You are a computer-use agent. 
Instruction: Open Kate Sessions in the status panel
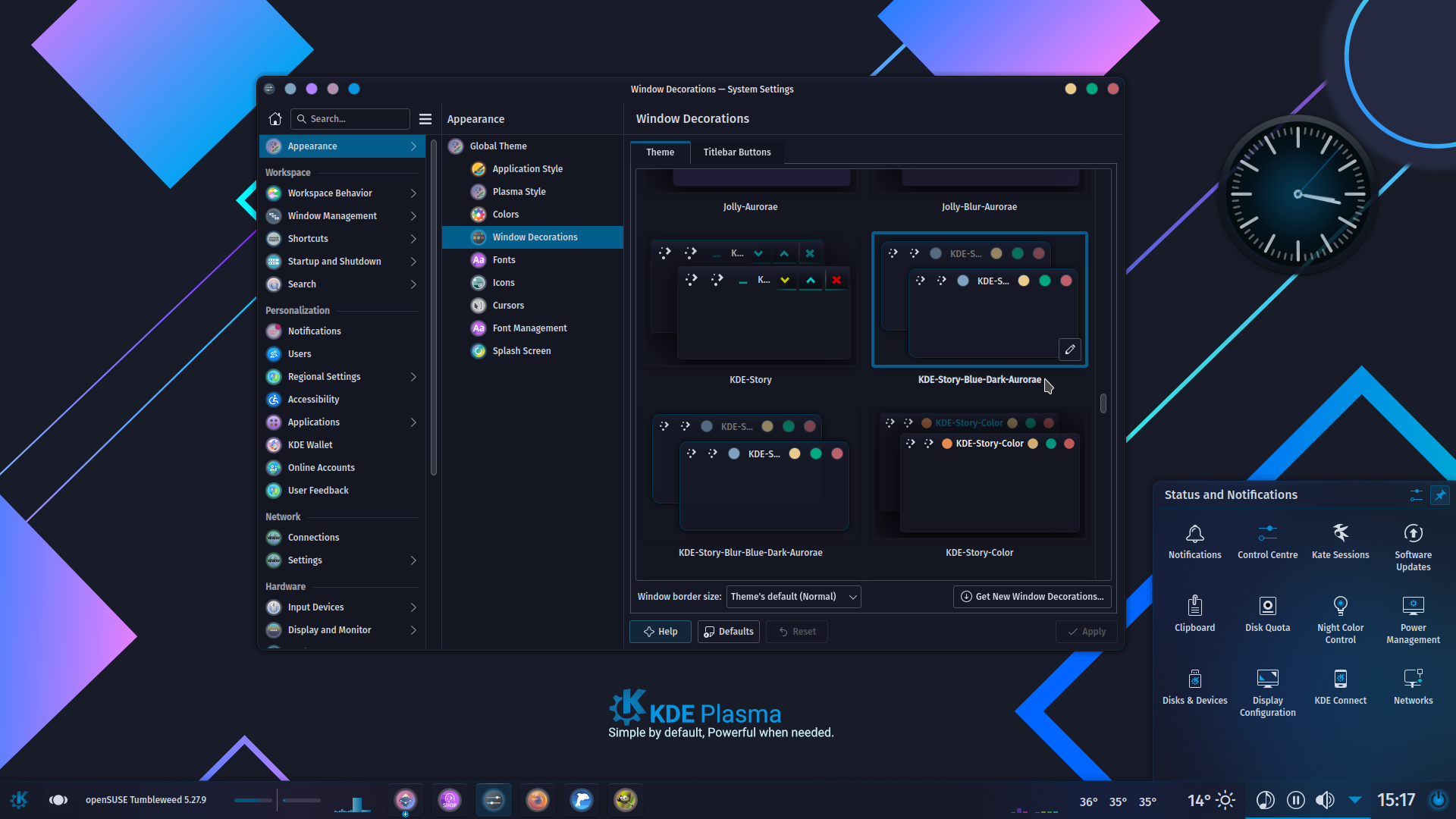(1341, 542)
